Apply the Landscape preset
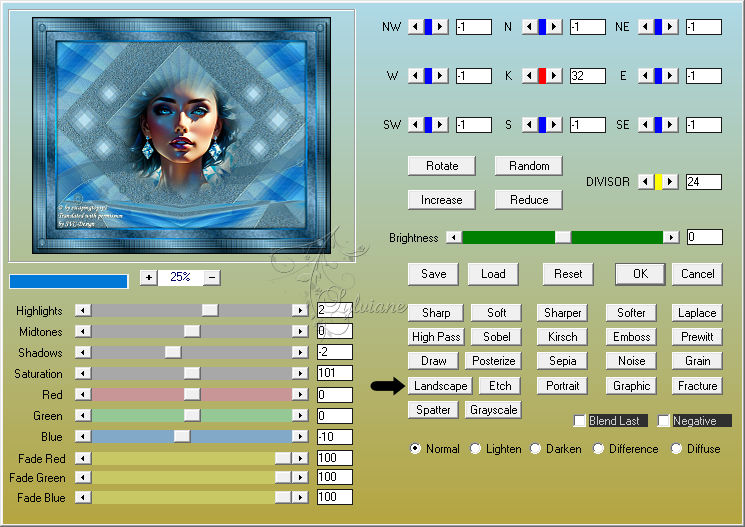 440,385
